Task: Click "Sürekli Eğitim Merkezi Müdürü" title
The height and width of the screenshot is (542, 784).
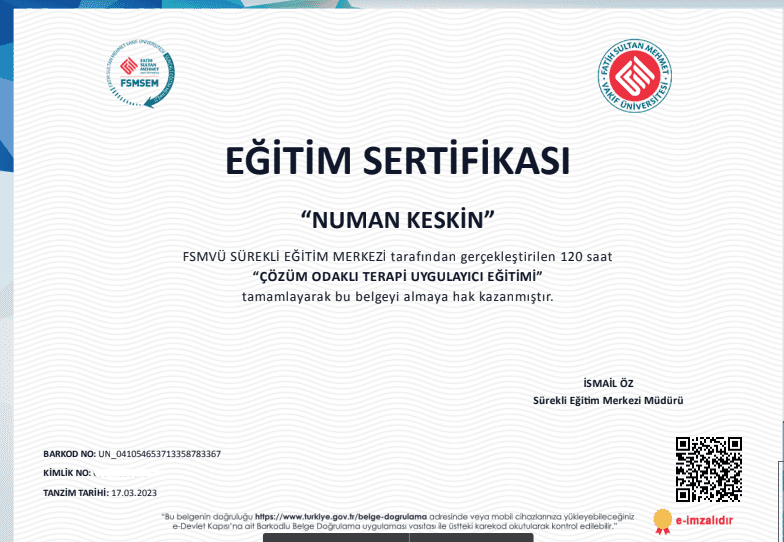Action: (x=608, y=401)
